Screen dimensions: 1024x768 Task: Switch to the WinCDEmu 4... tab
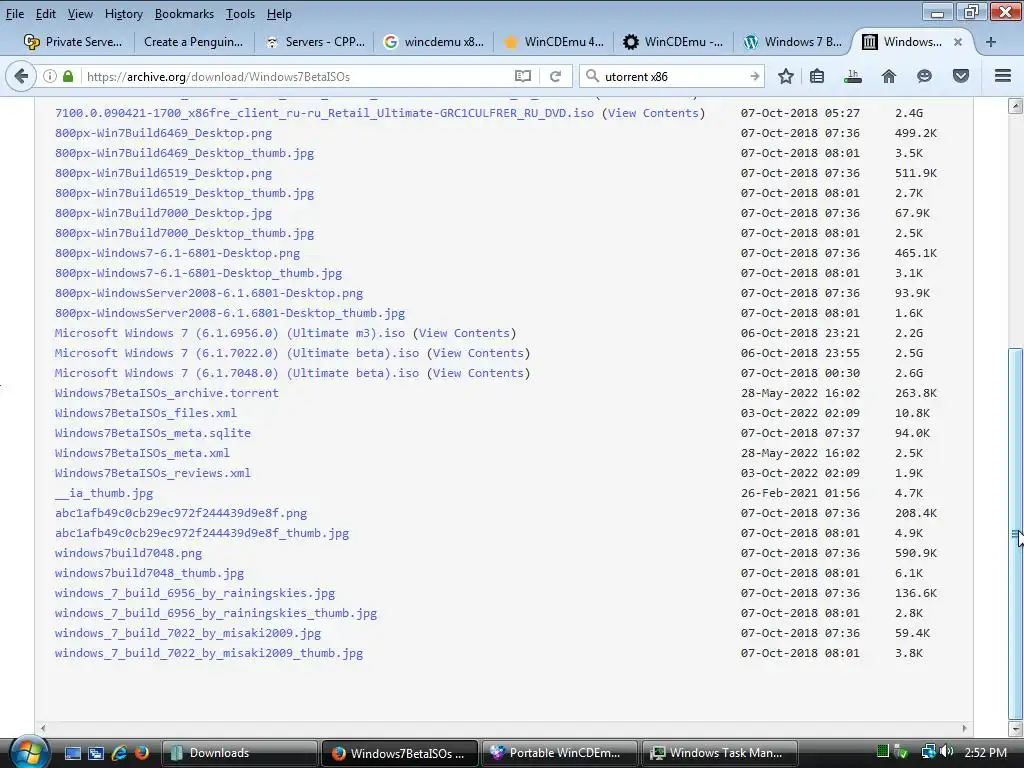(554, 42)
